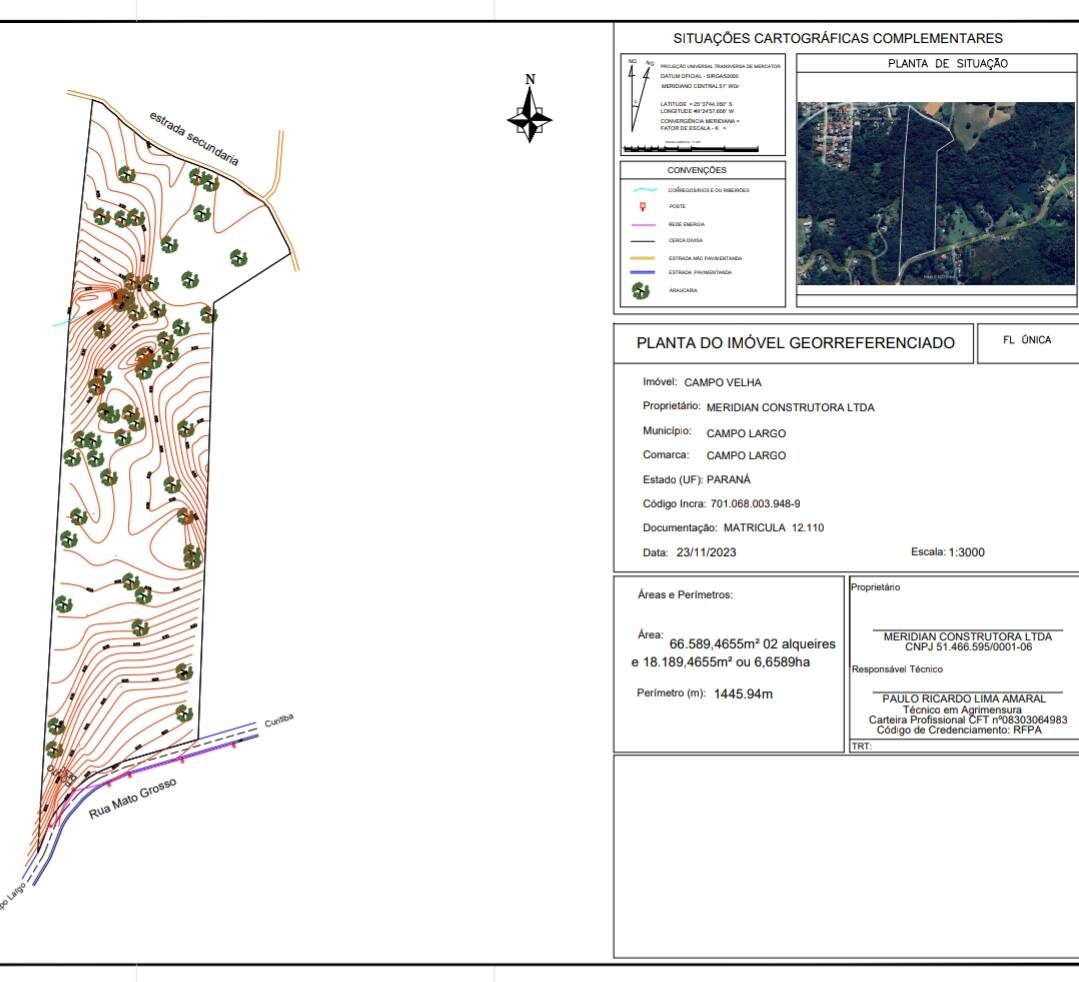Click the 'DATUM OFICIAL - SIRGAS2000' line
The width and height of the screenshot is (1079, 982).
pyautogui.click(x=699, y=76)
